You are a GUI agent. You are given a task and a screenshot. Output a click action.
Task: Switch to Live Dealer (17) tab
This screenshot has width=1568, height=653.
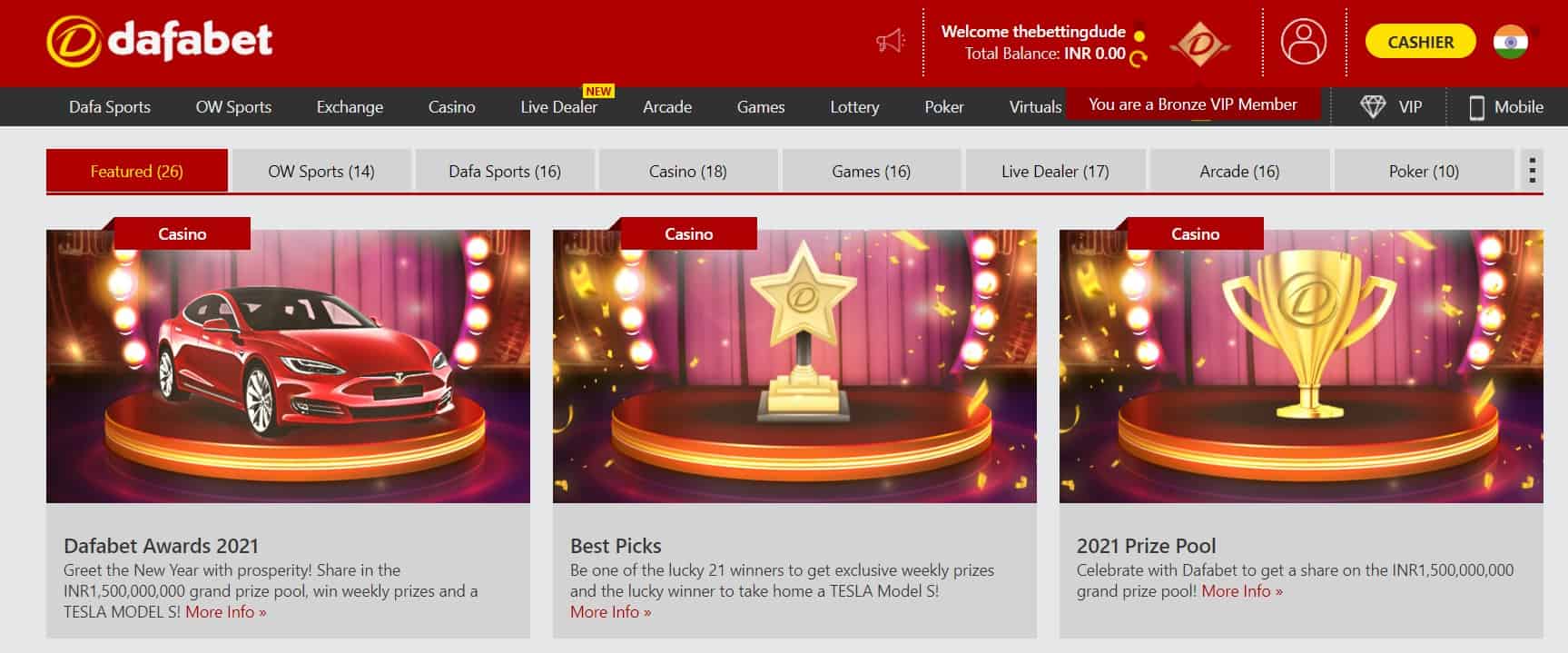click(x=1055, y=171)
